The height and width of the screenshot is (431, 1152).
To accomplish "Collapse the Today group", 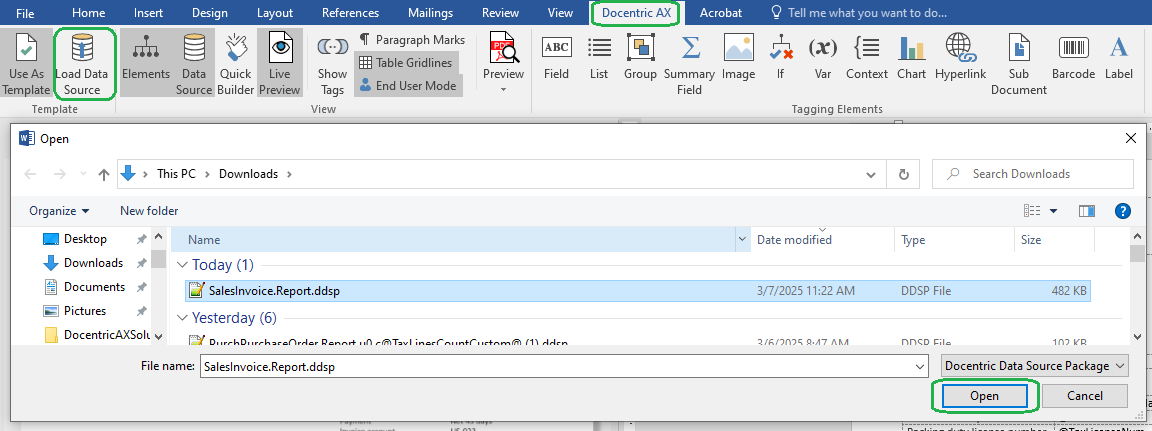I will pos(182,265).
